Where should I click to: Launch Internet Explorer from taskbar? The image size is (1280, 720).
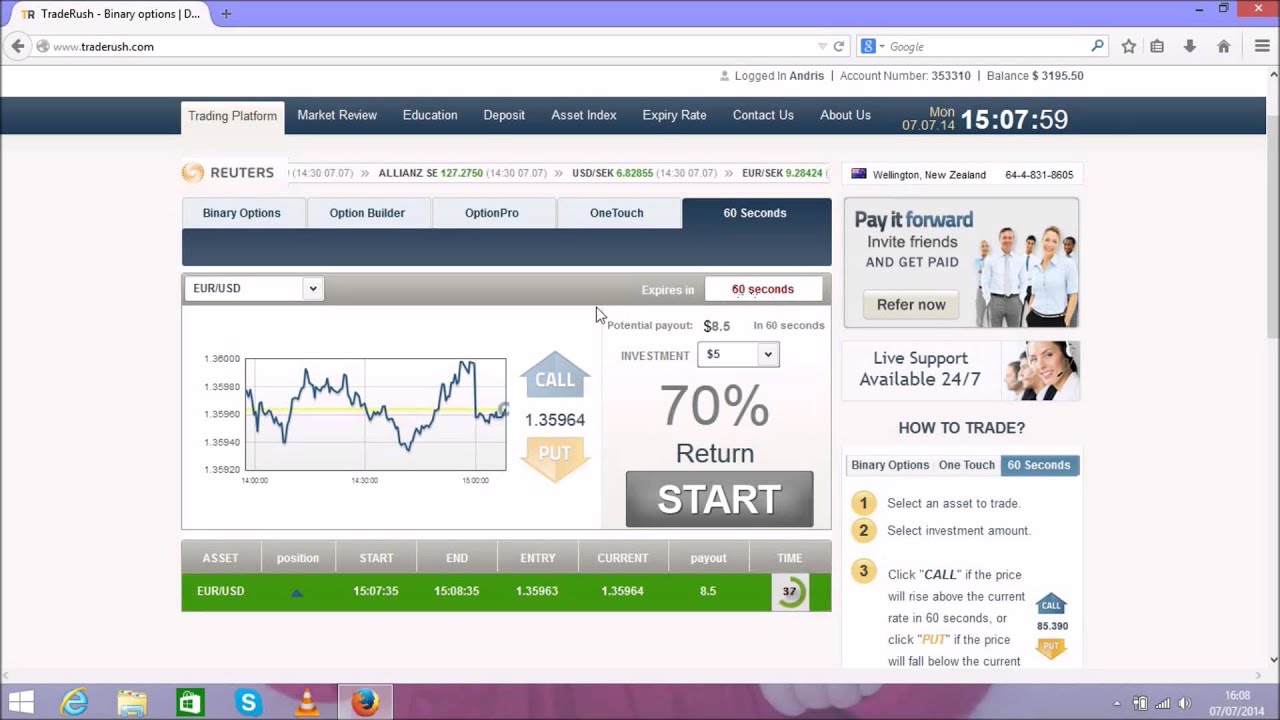75,702
